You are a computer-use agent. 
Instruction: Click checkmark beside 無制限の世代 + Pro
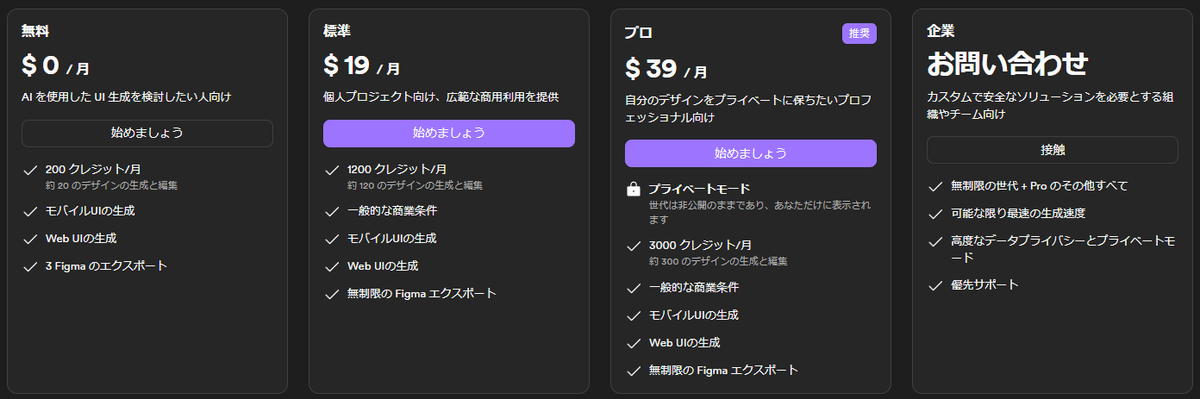coord(935,186)
